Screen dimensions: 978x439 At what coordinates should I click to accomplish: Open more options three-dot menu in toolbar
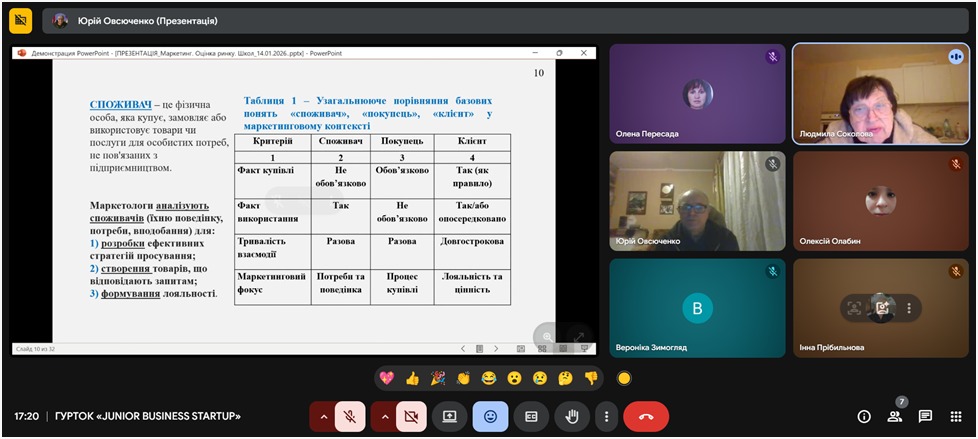[605, 416]
